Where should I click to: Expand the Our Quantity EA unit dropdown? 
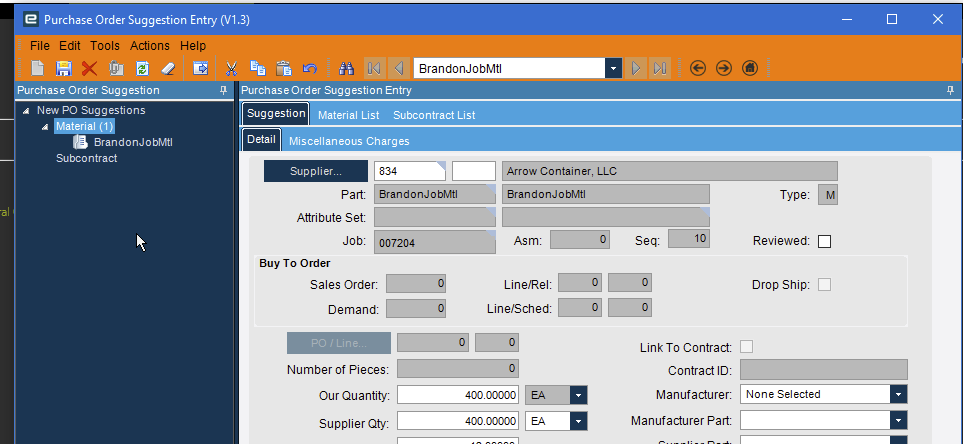click(578, 395)
